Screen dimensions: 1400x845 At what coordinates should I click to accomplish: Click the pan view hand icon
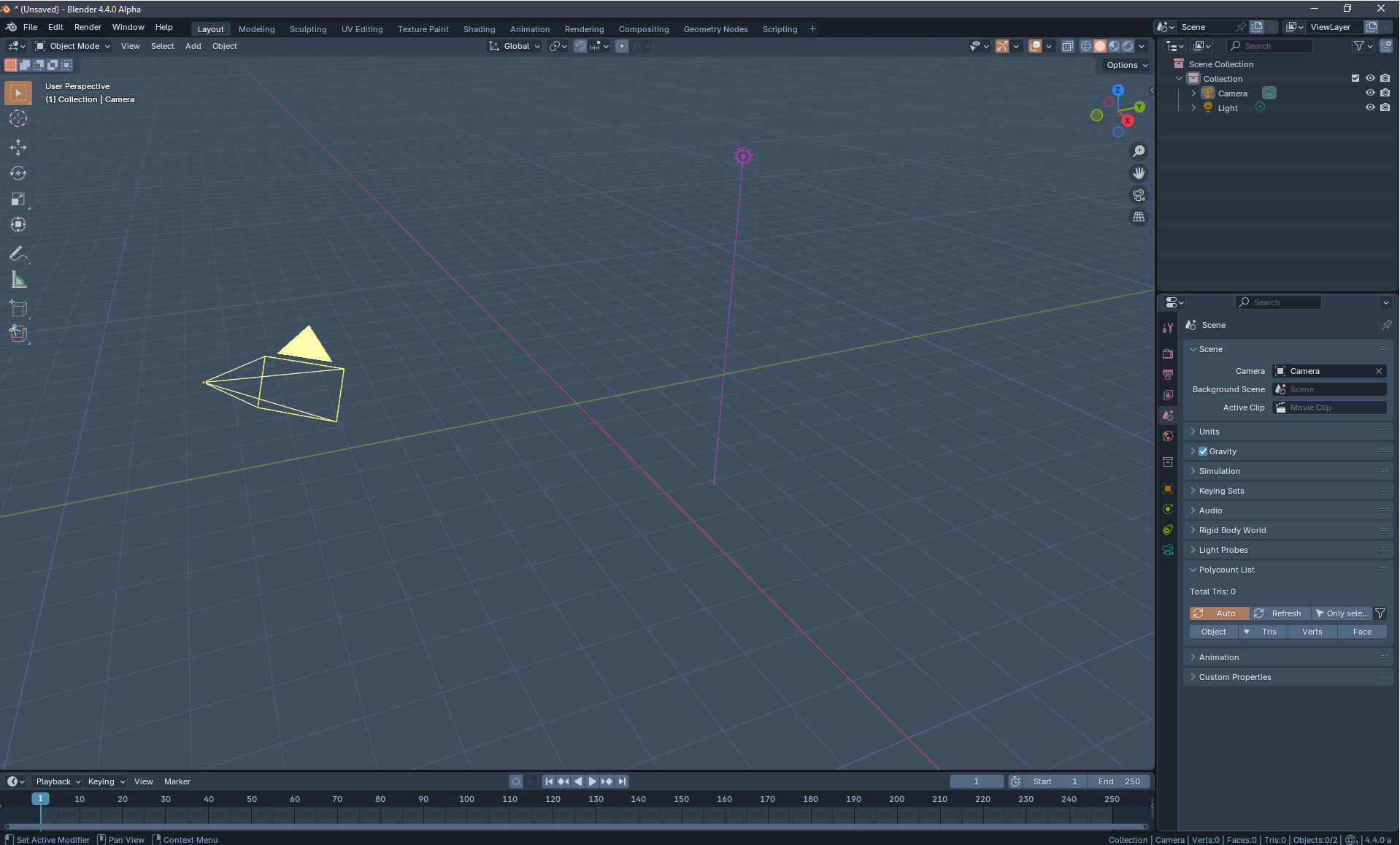pyautogui.click(x=1138, y=173)
